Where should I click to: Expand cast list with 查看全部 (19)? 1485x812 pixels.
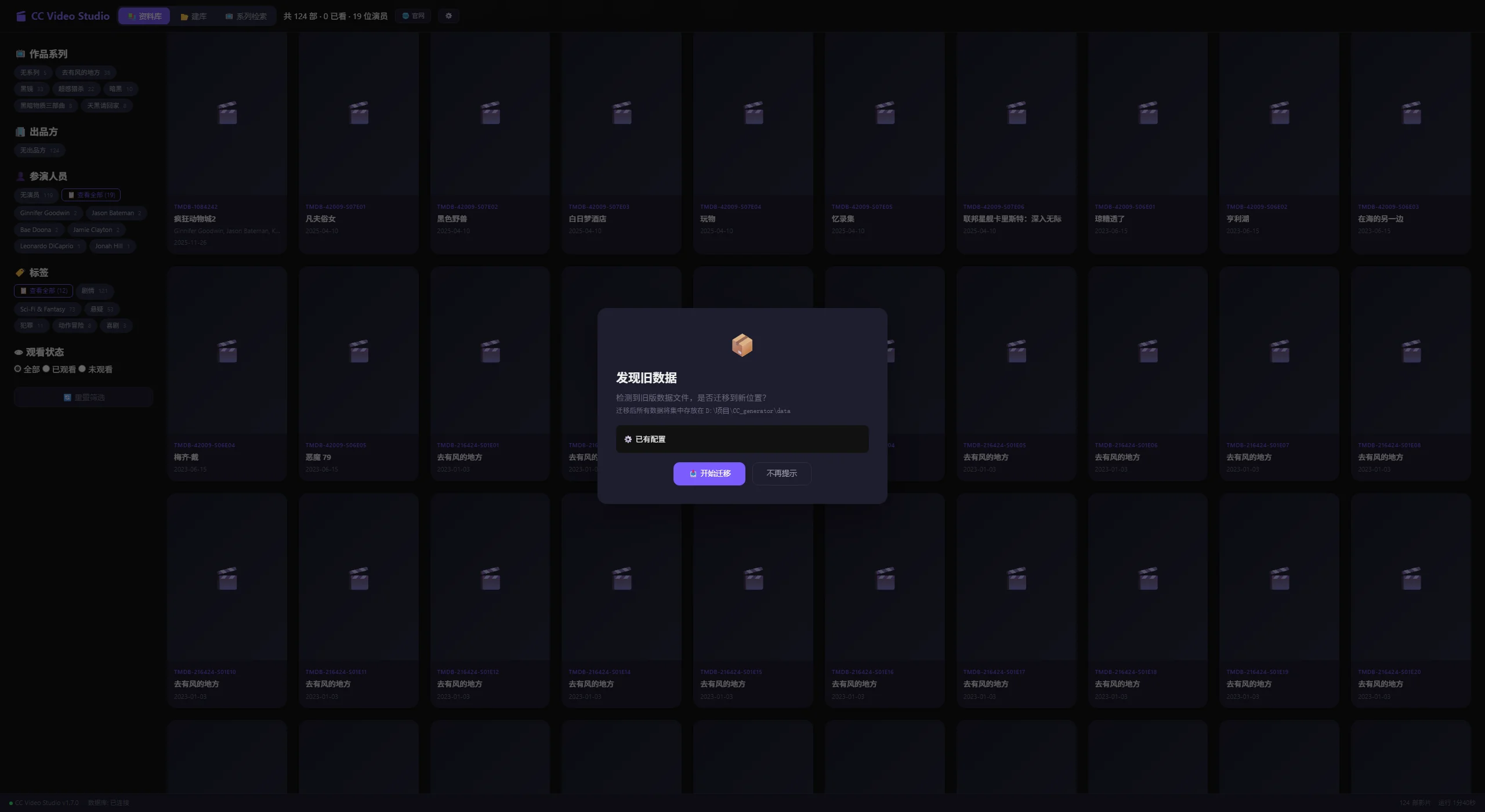tap(91, 195)
